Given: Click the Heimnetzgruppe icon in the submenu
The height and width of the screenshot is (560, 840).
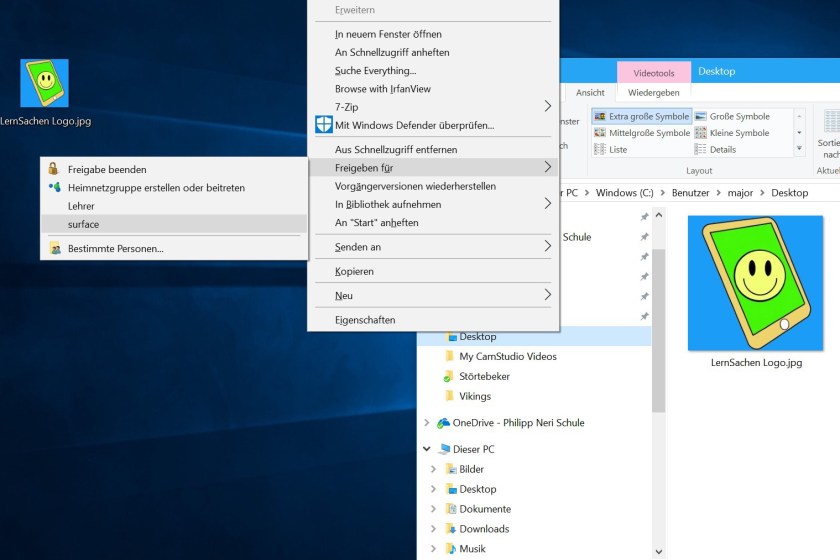Looking at the screenshot, I should (54, 187).
